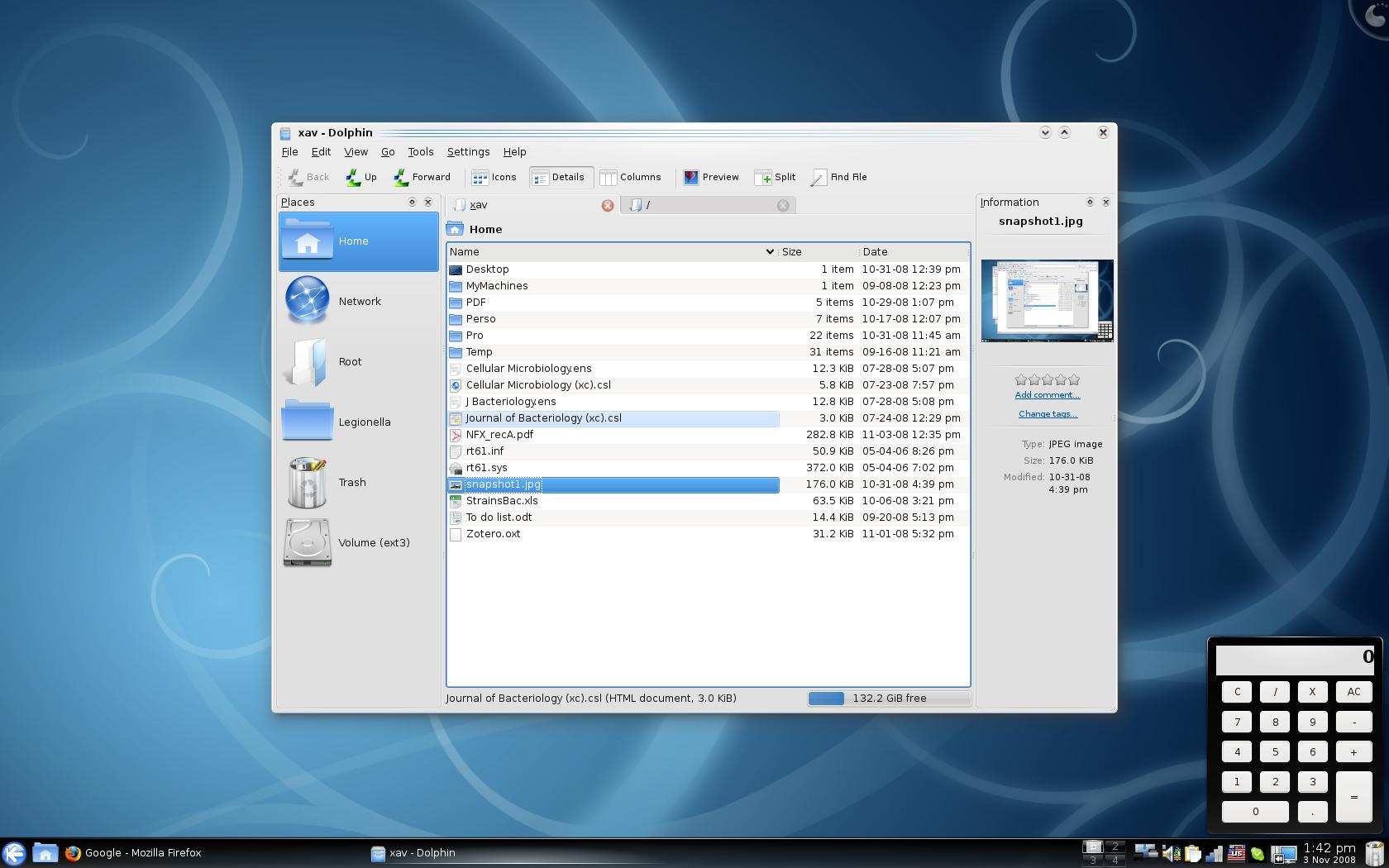Click the Forward navigation icon

[x=422, y=177]
